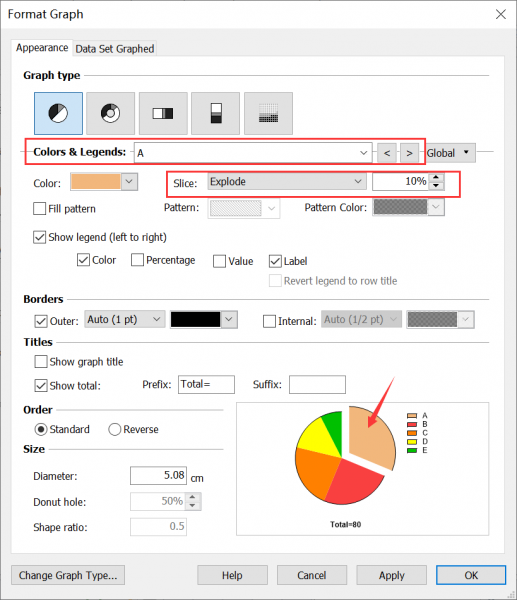The image size is (517, 600).
Task: Open the Outer border thickness dropdown
Action: pos(125,320)
